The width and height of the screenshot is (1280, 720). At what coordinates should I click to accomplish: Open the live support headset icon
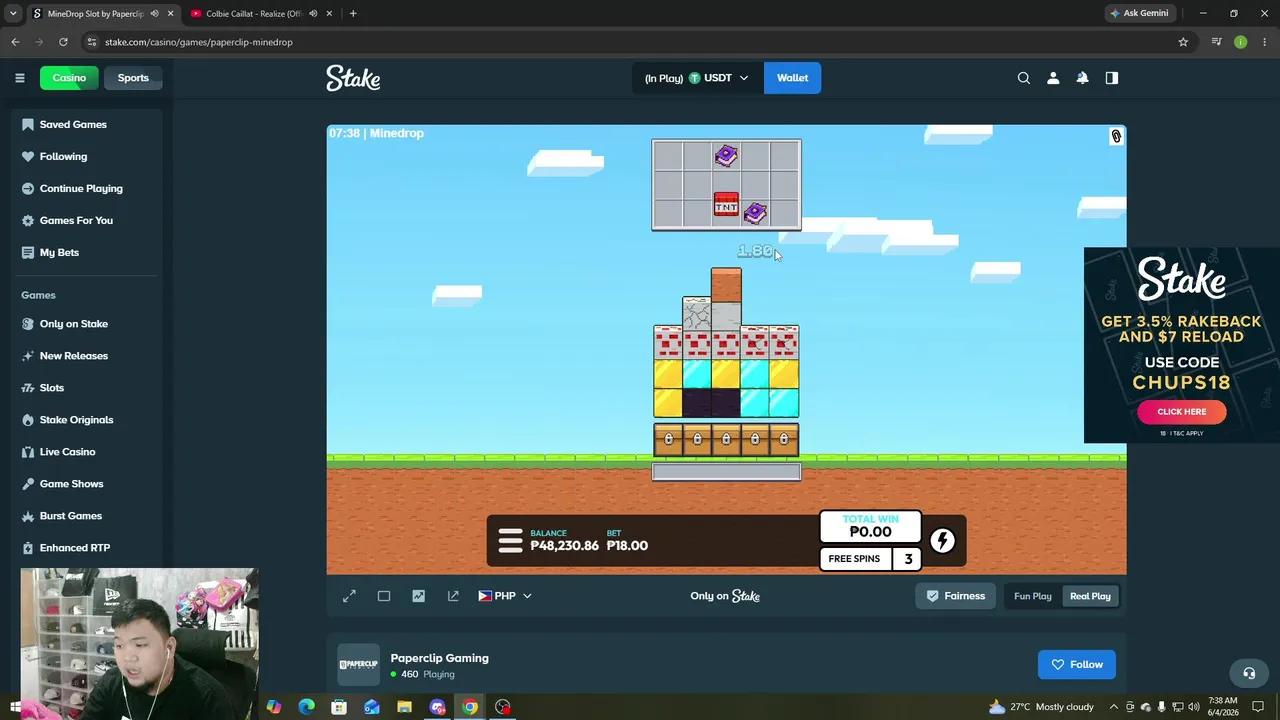1248,673
